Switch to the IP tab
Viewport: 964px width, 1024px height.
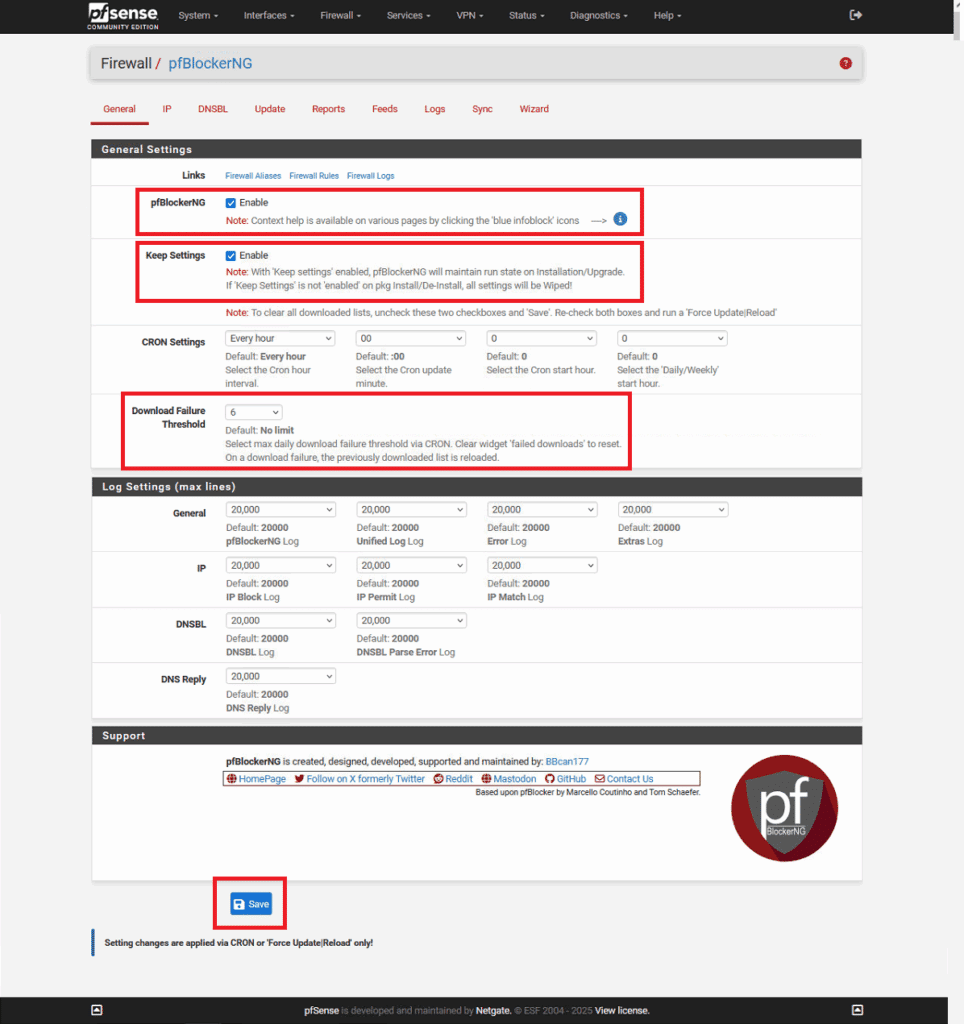pos(167,109)
